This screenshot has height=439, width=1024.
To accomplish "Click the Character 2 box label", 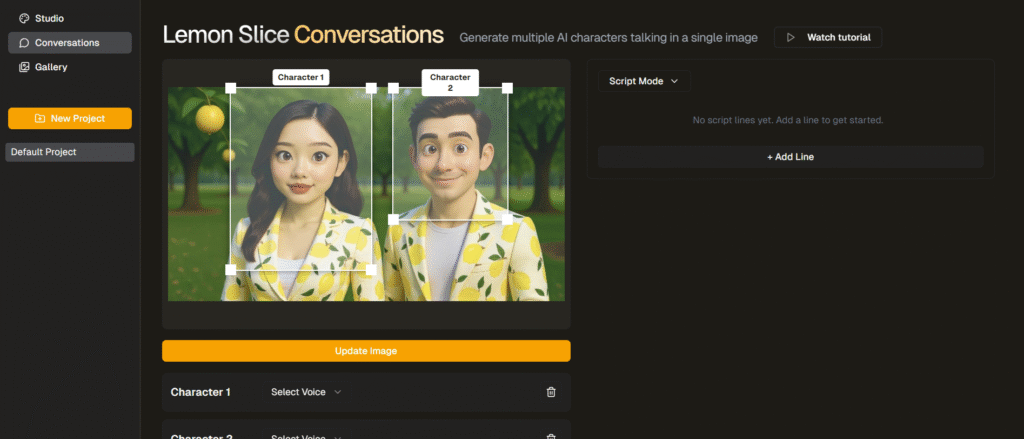I will click(x=450, y=82).
